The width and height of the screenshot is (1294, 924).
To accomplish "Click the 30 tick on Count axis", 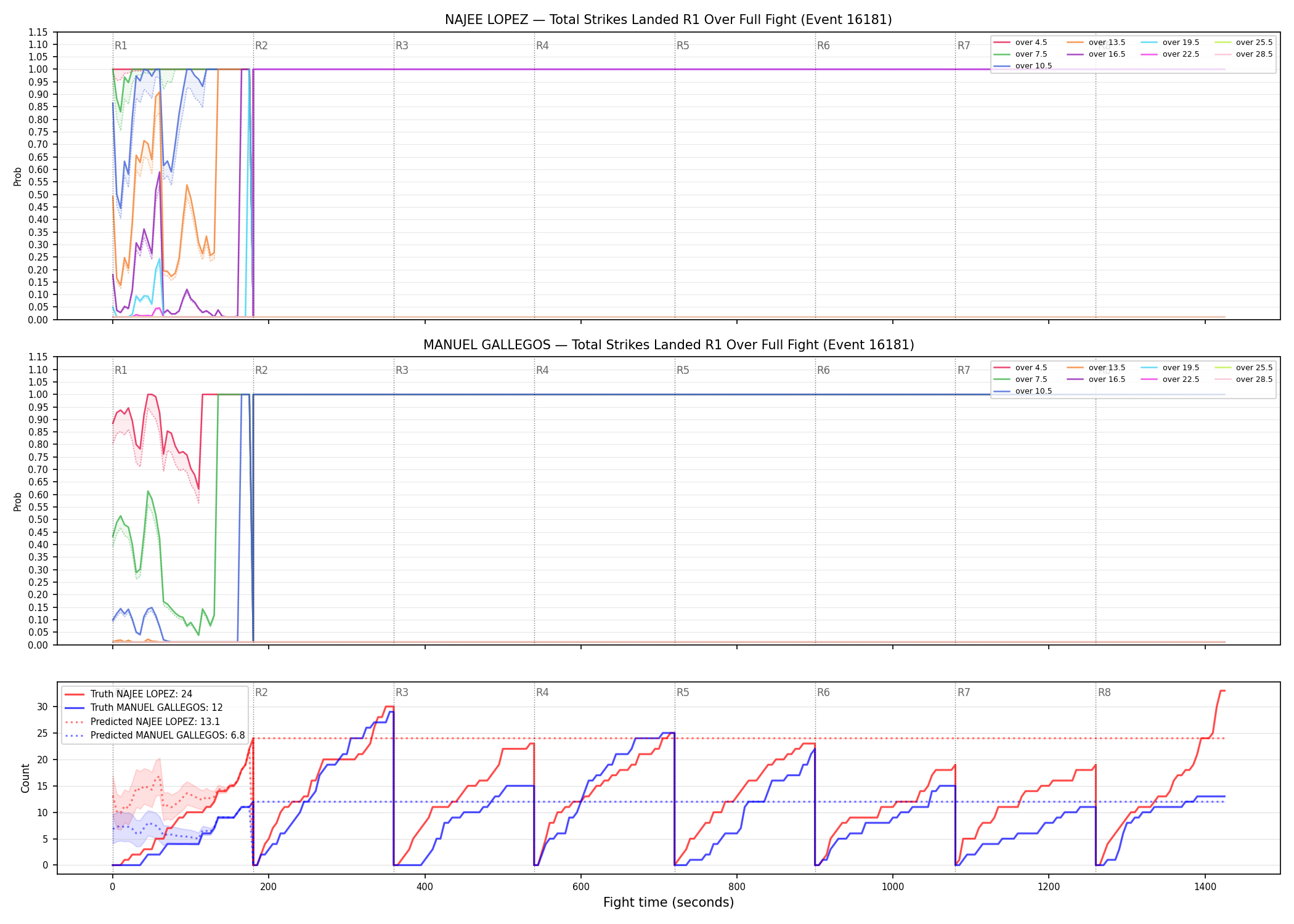I will point(43,707).
